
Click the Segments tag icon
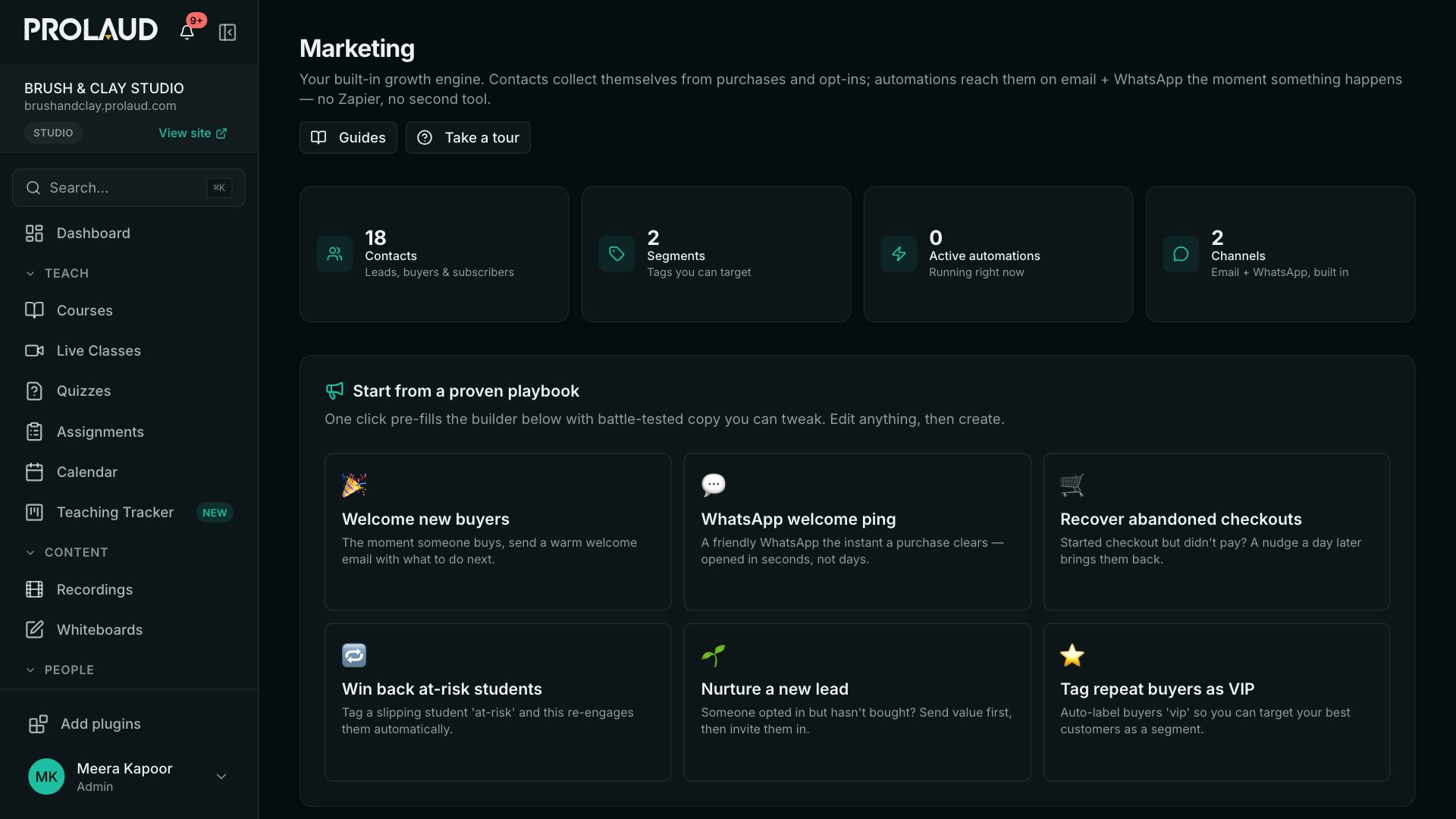(617, 254)
